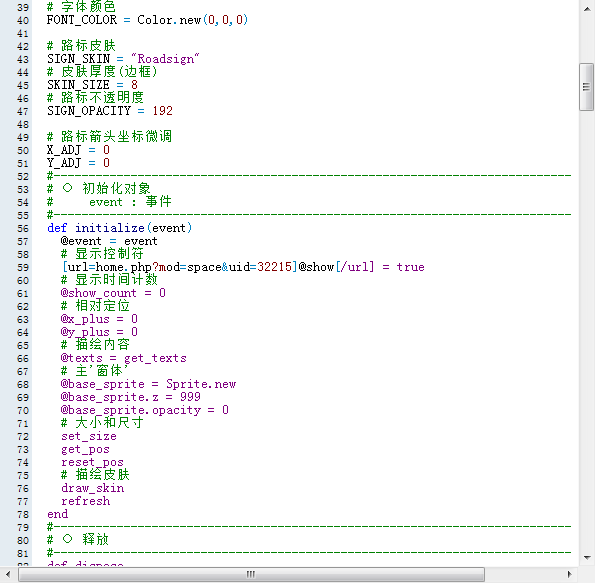The image size is (595, 583).
Task: Click get_texts on line 66
Action: click(155, 358)
